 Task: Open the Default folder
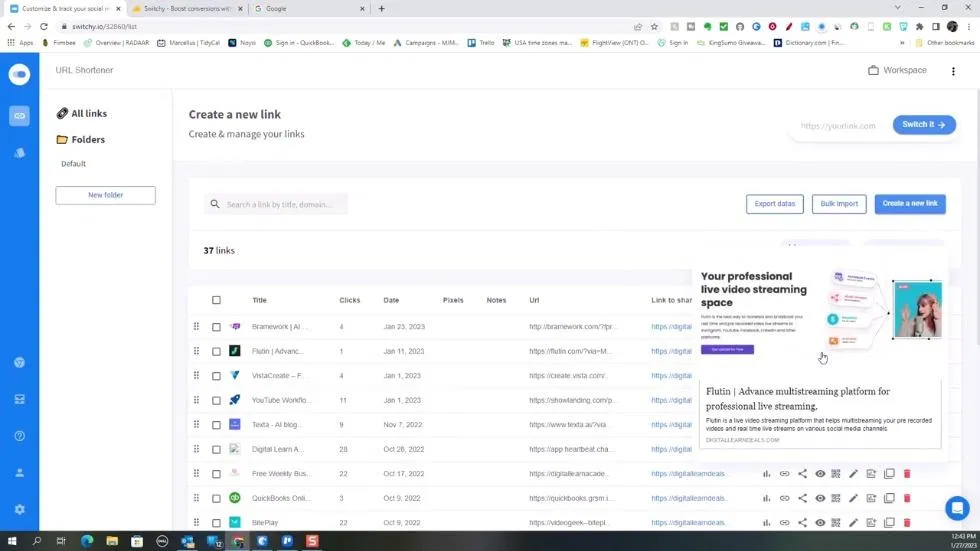[73, 164]
